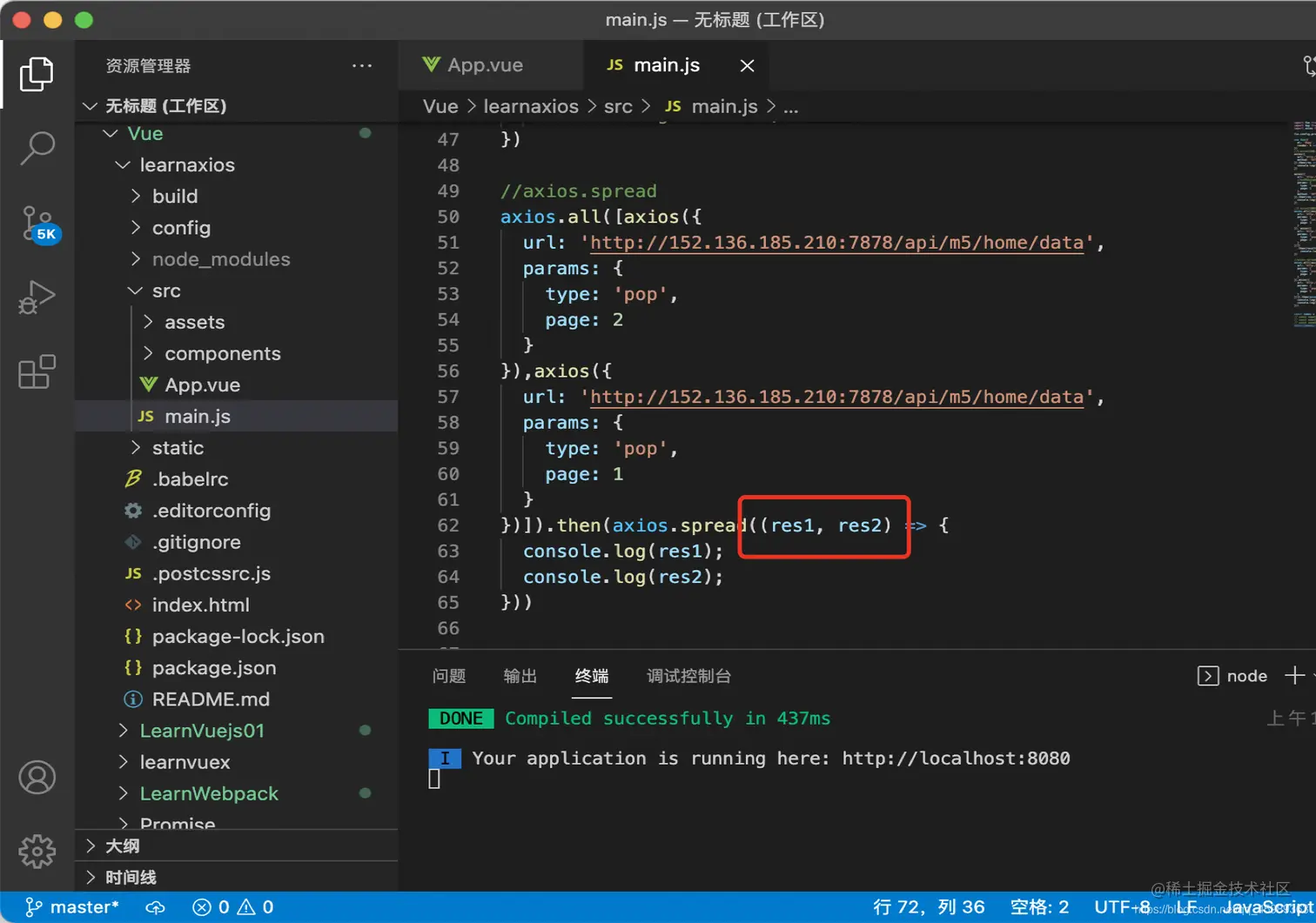1316x923 pixels.
Task: Expand the LearnWebpack folder
Action: [237, 793]
